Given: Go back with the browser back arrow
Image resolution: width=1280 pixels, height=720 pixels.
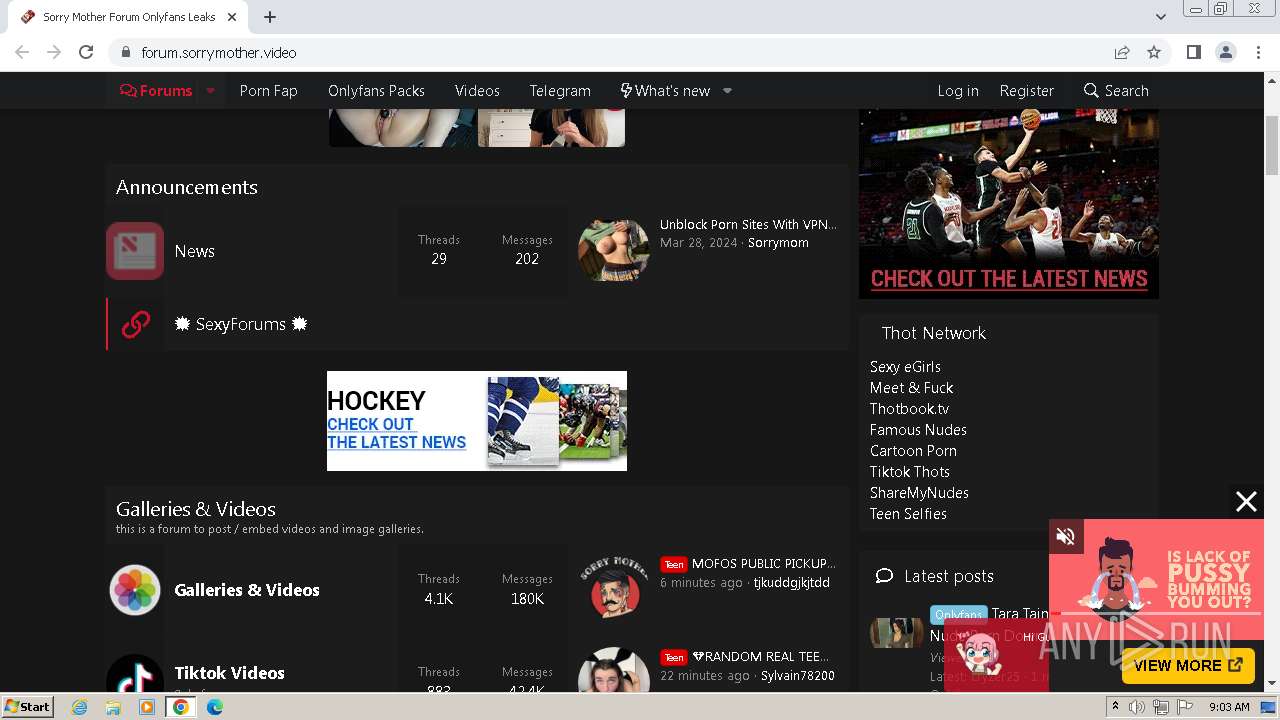Looking at the screenshot, I should click(x=22, y=52).
